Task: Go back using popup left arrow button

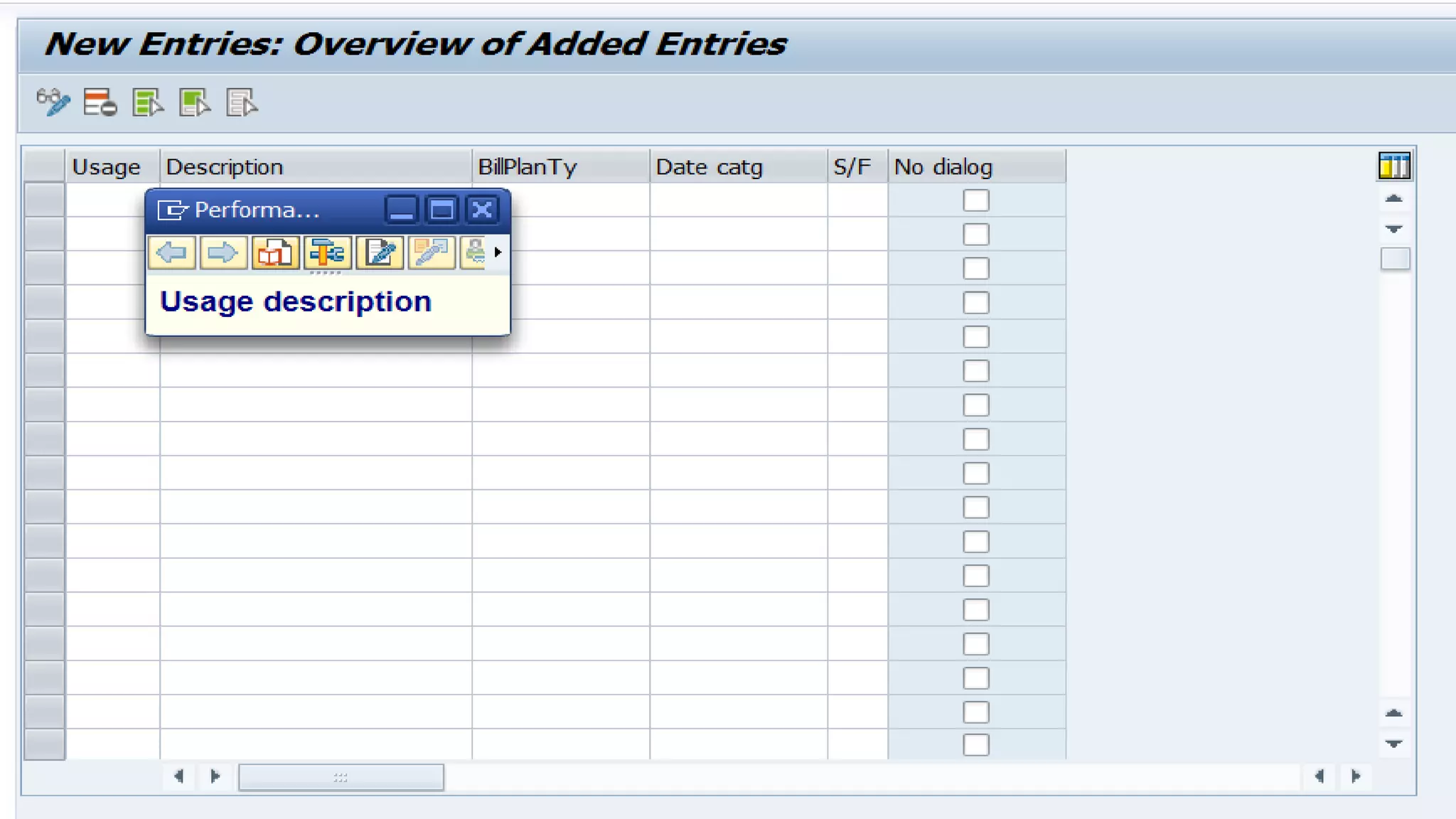Action: (x=172, y=252)
